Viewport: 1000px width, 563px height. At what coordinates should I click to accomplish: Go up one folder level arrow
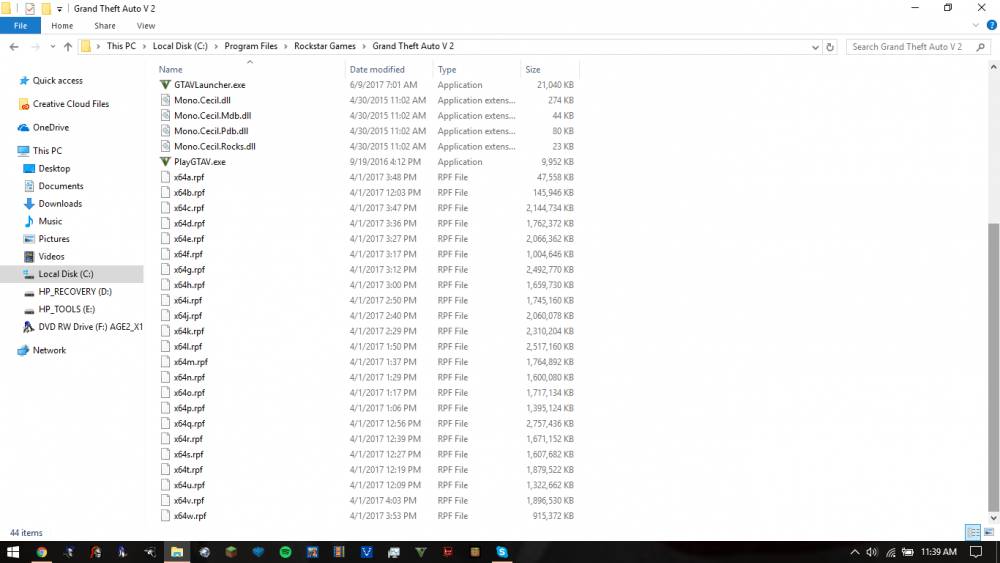[68, 47]
